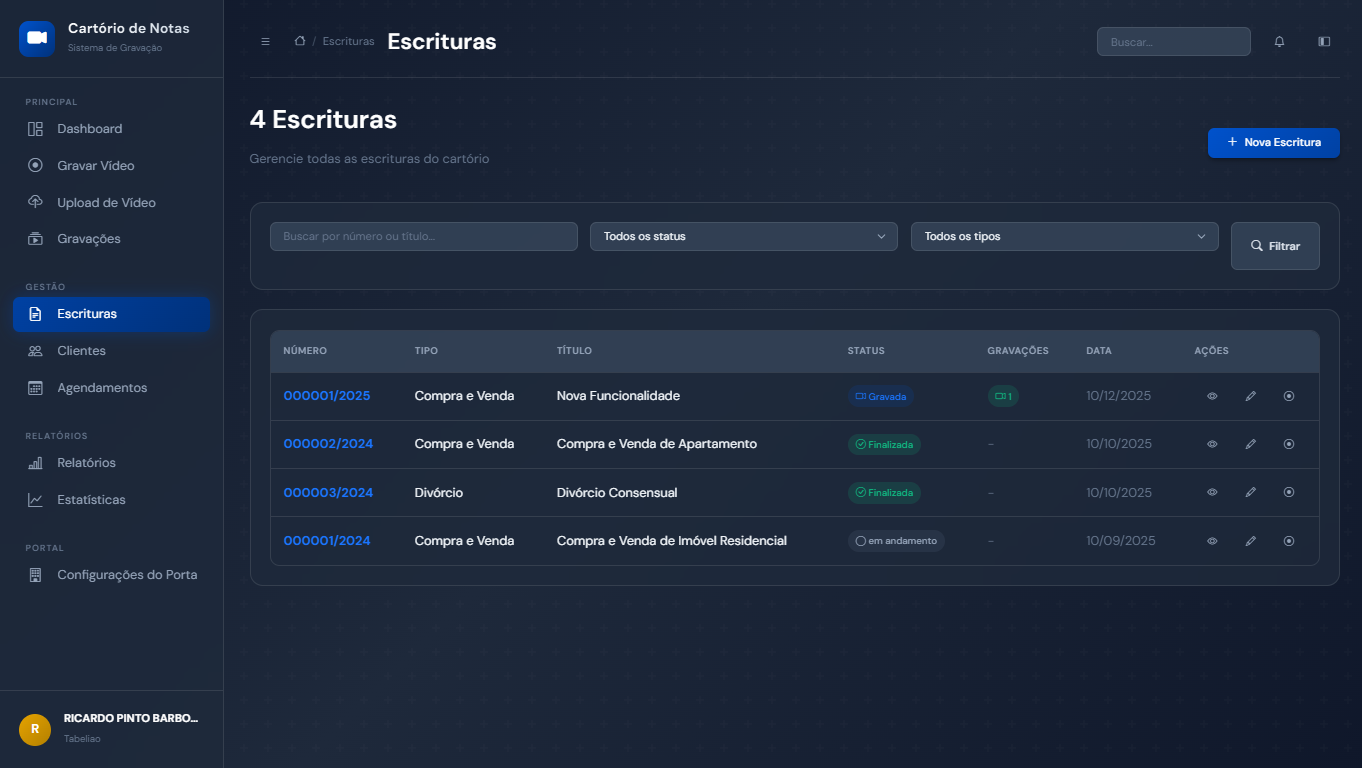The height and width of the screenshot is (768, 1362).
Task: Open Dashboard in the sidebar
Action: [x=111, y=129]
